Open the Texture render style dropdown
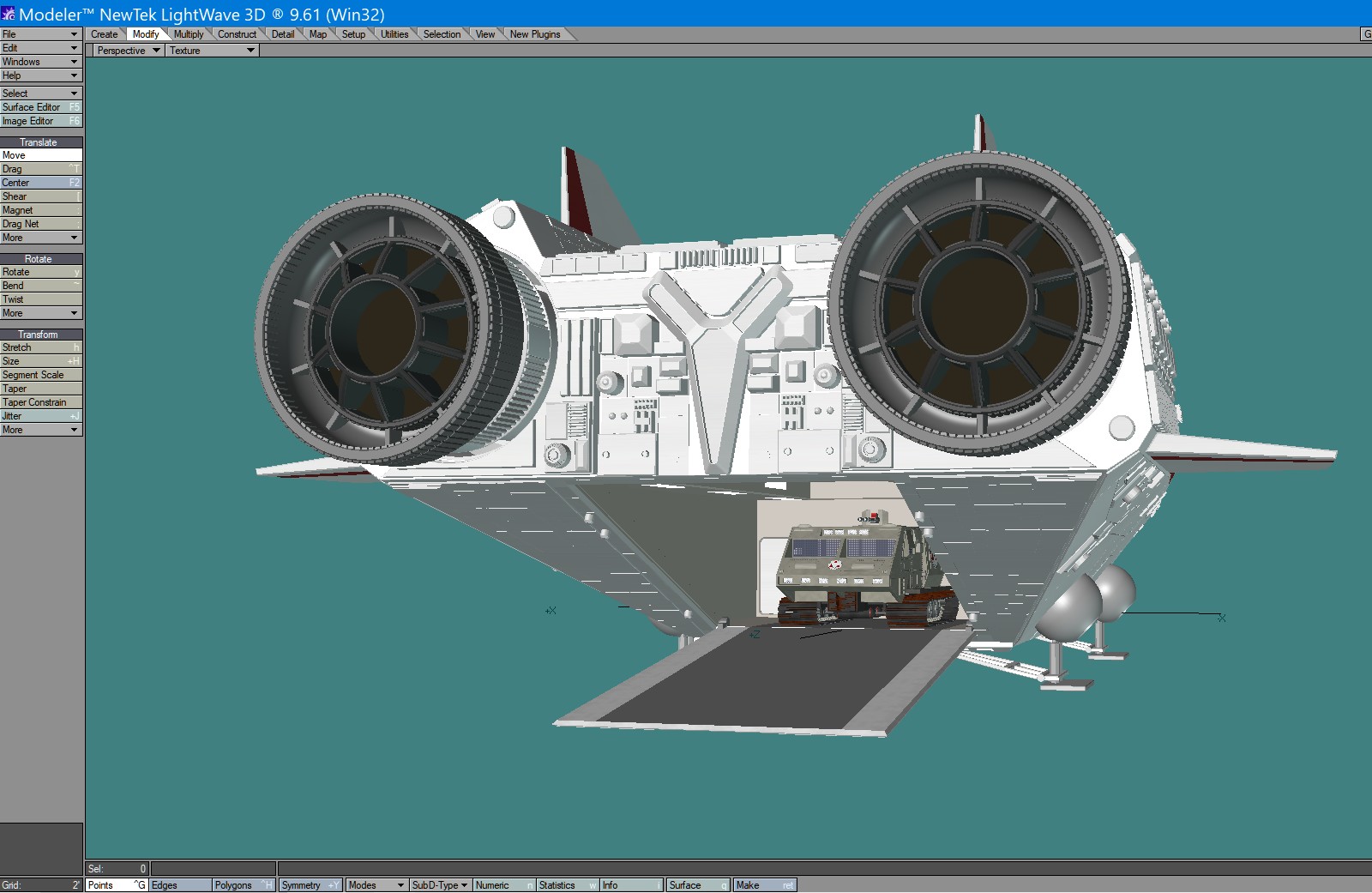1372x893 pixels. [212, 51]
